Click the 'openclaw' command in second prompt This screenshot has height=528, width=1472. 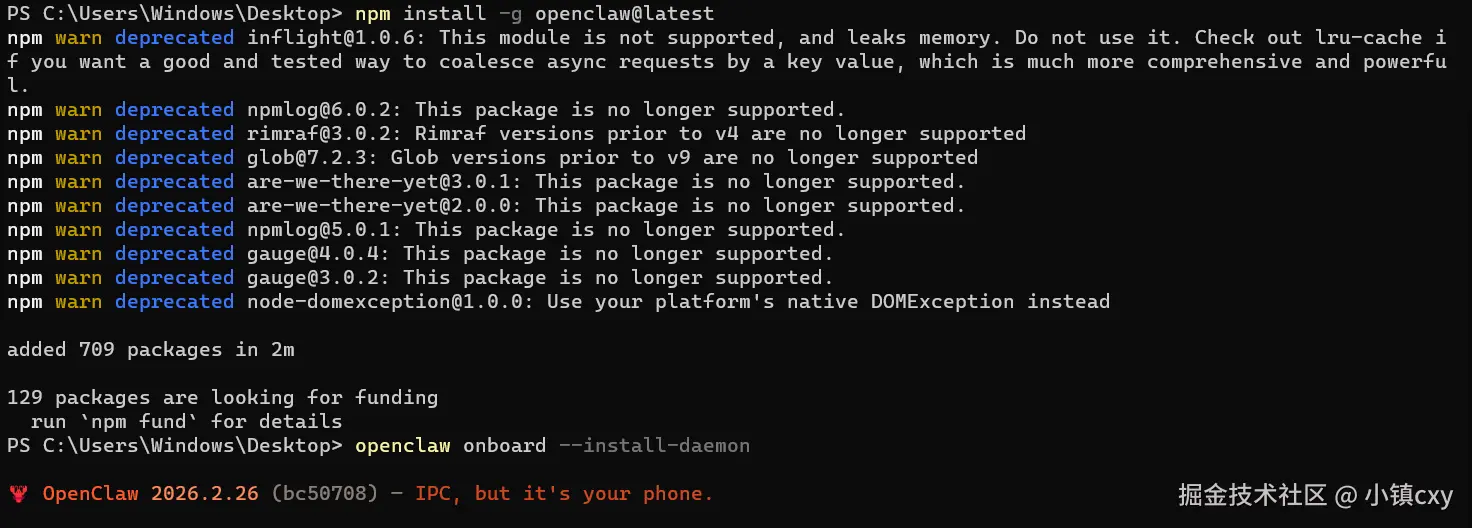tap(403, 446)
